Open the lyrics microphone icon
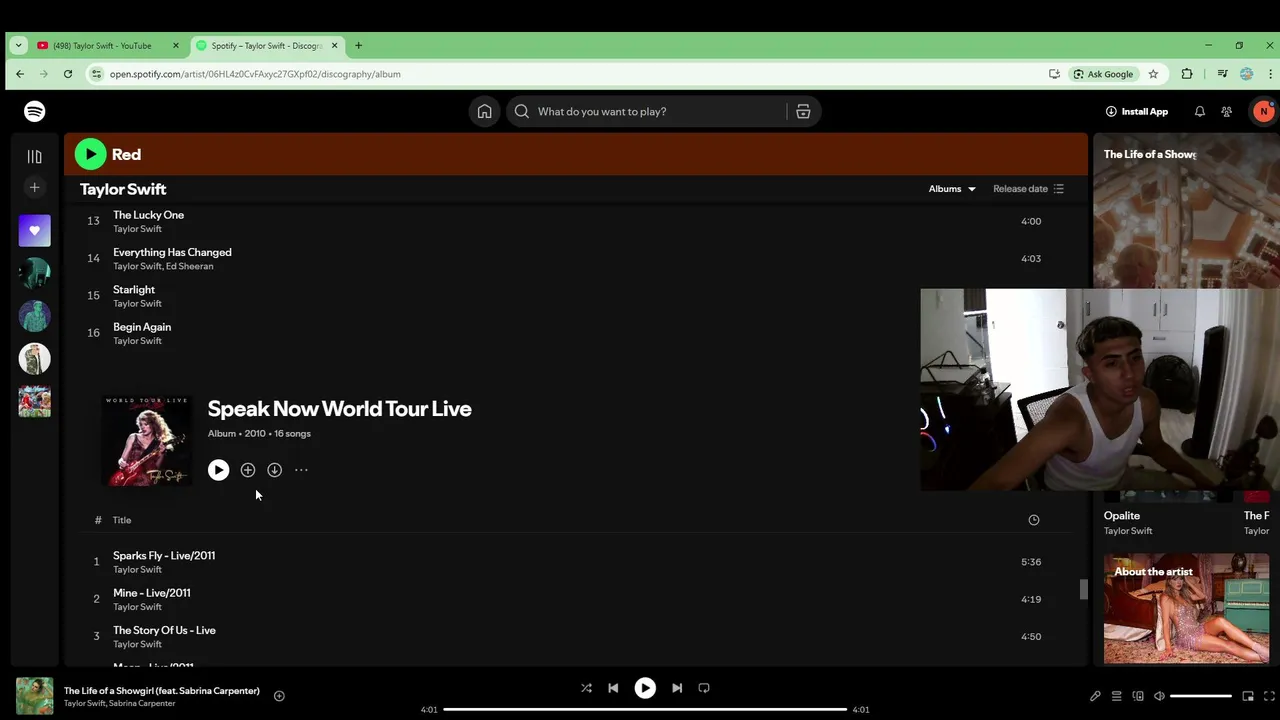Viewport: 1280px width, 720px height. pos(1095,696)
